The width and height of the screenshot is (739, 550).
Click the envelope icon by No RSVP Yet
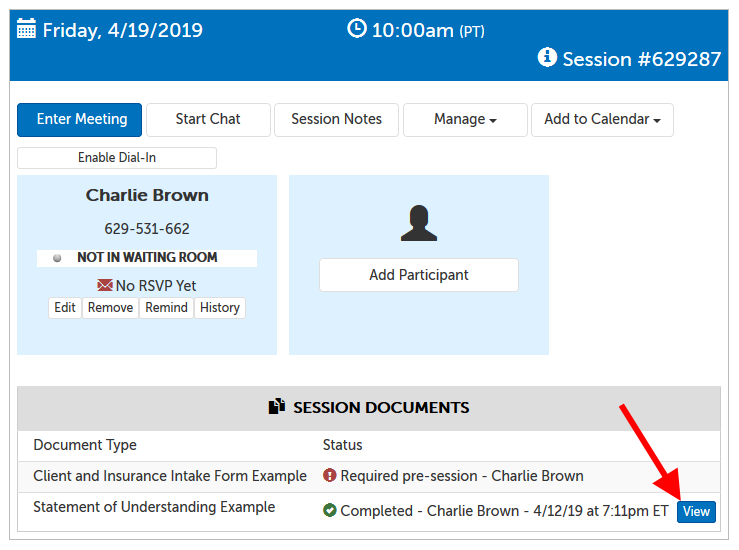coord(105,285)
